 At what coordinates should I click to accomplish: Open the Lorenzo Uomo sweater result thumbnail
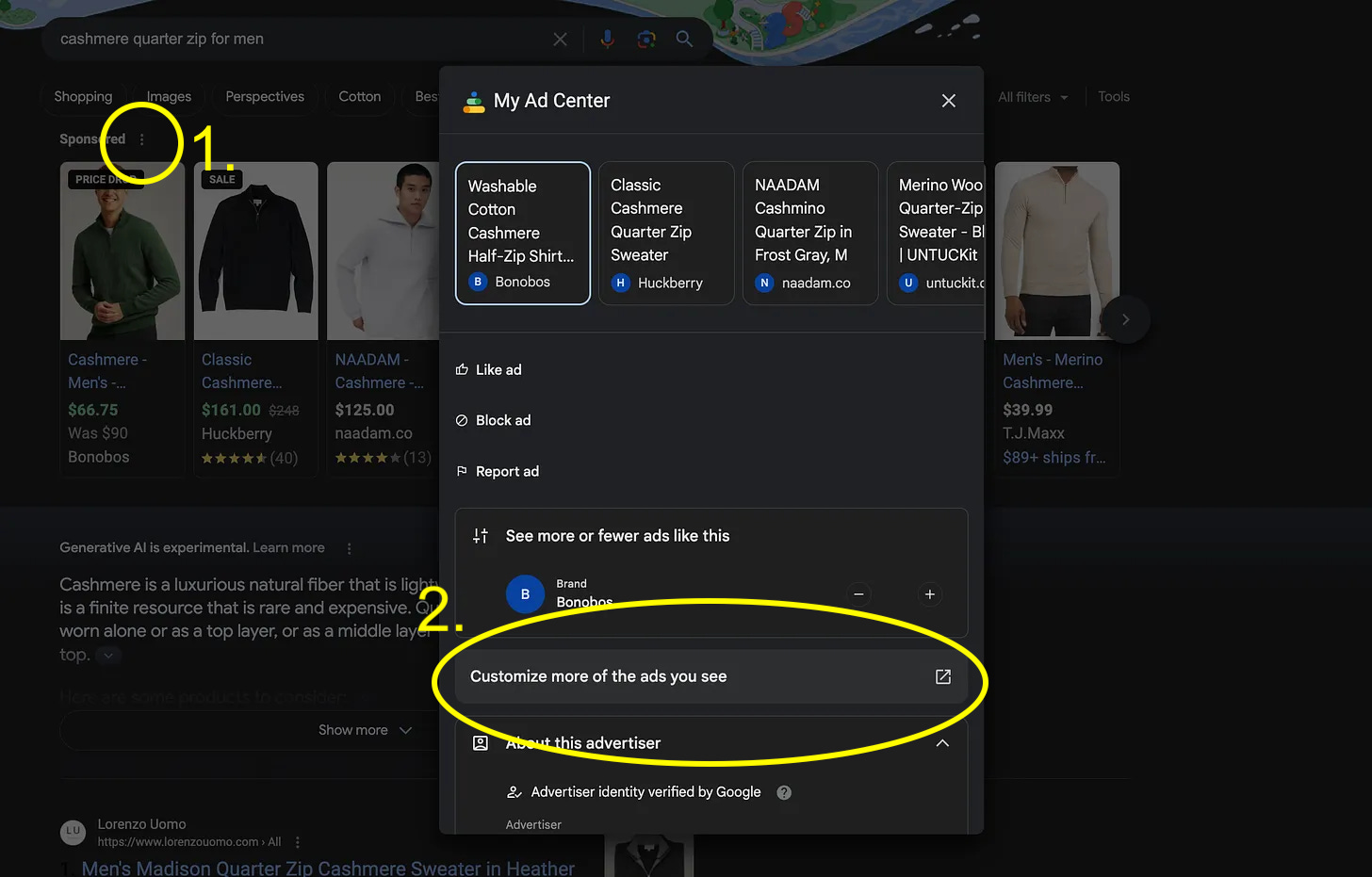click(x=649, y=855)
